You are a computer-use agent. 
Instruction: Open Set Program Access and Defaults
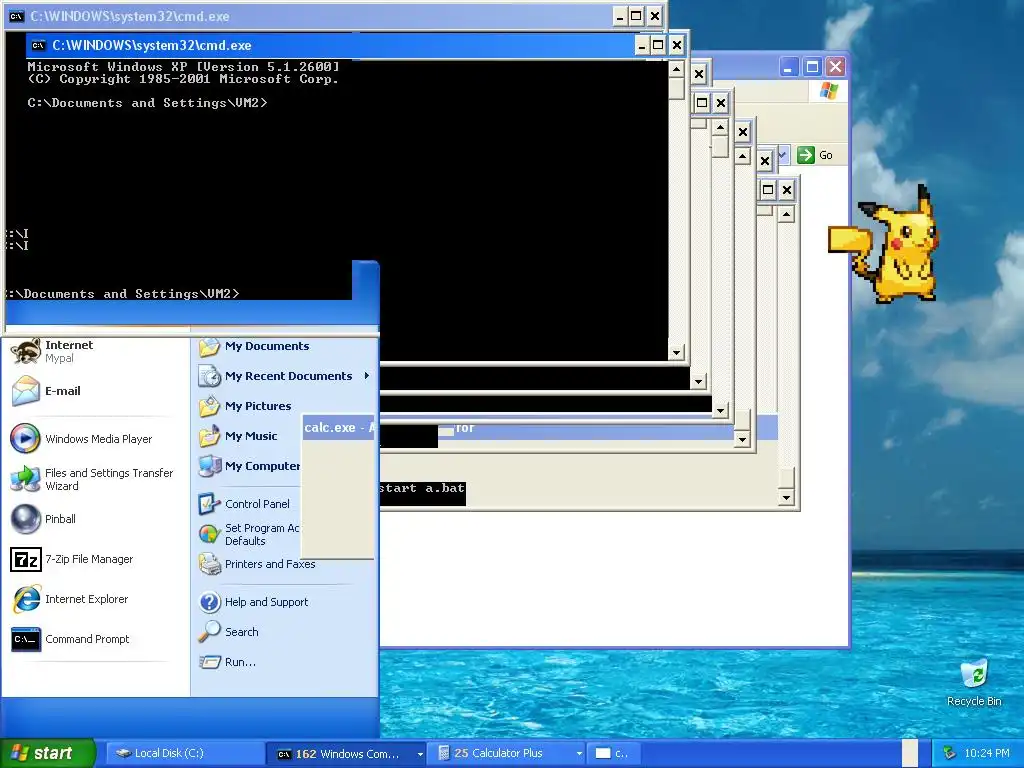249,534
